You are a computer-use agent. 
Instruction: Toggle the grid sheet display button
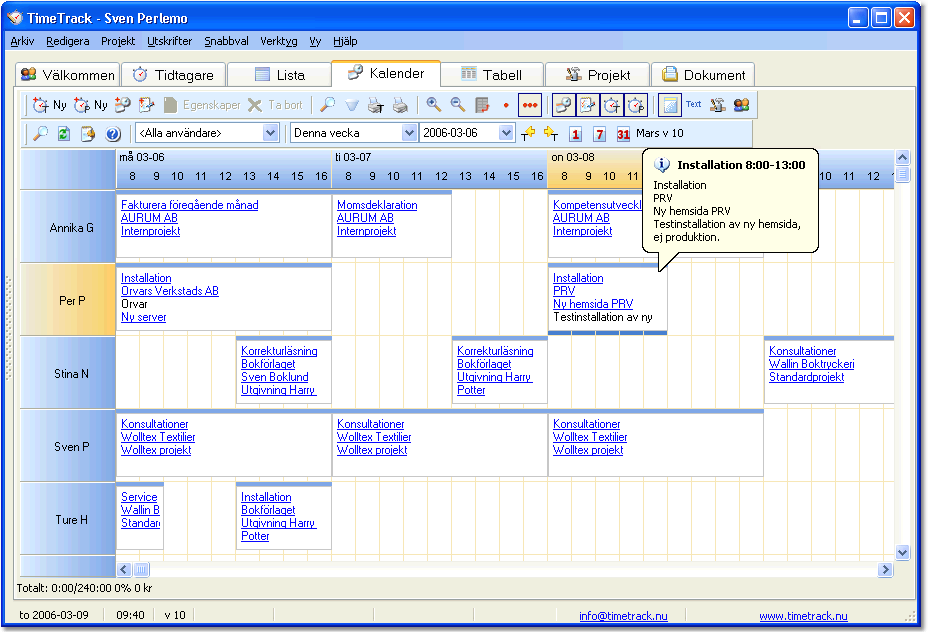pyautogui.click(x=669, y=105)
